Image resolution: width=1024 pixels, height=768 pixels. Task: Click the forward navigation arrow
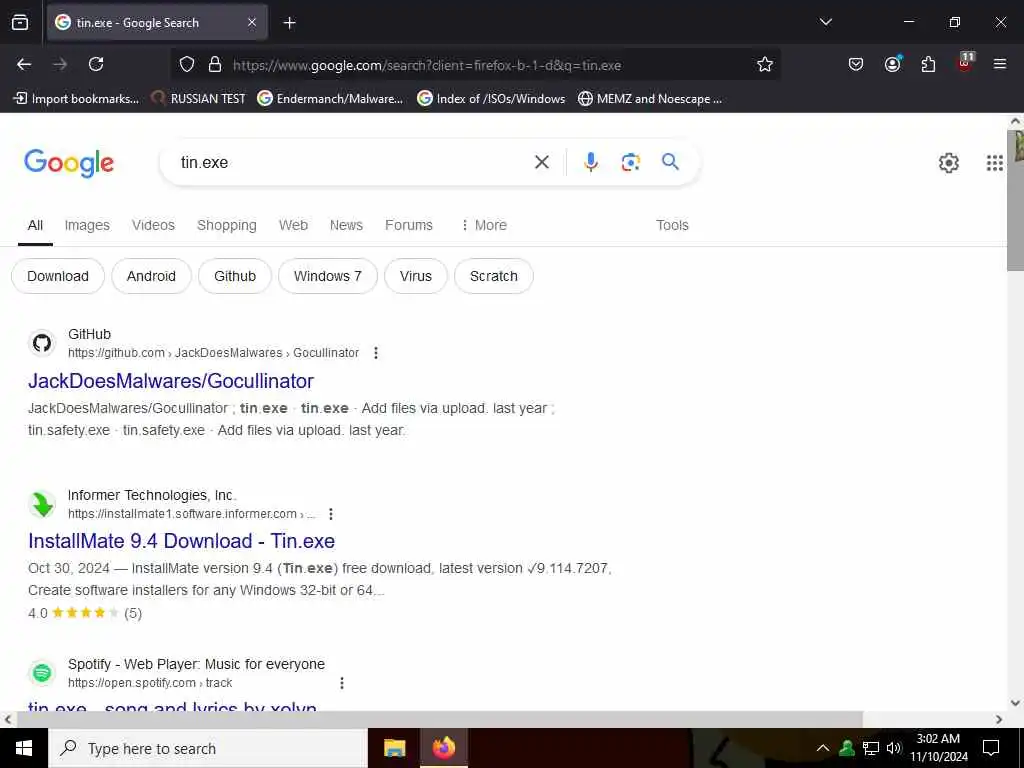pyautogui.click(x=60, y=64)
